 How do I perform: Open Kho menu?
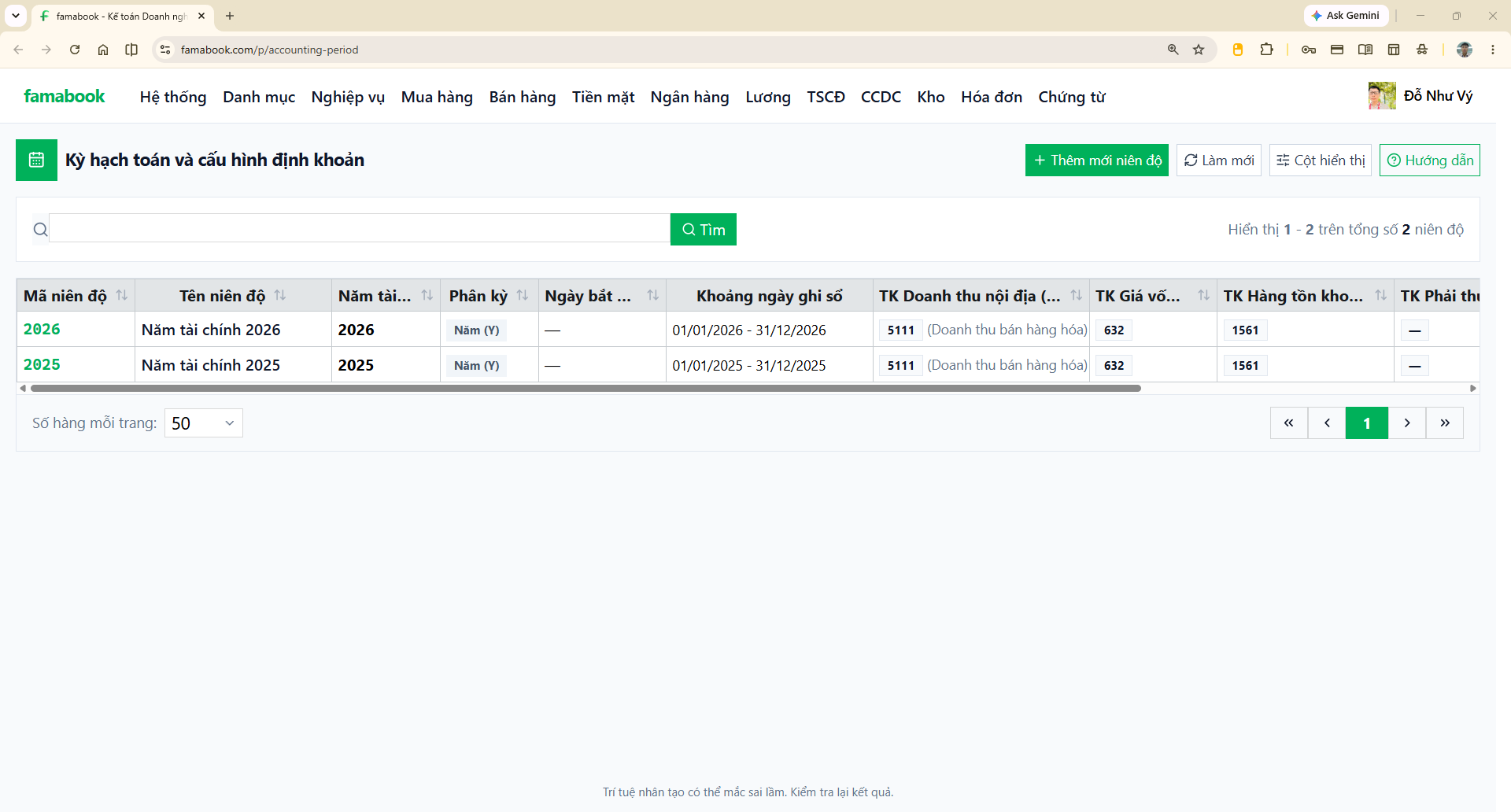point(931,97)
